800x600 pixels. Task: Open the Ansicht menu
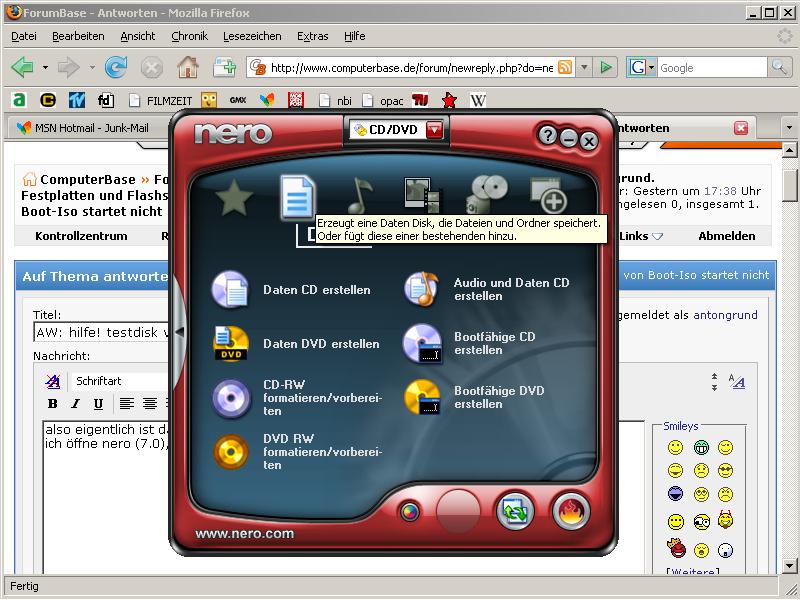[x=138, y=36]
